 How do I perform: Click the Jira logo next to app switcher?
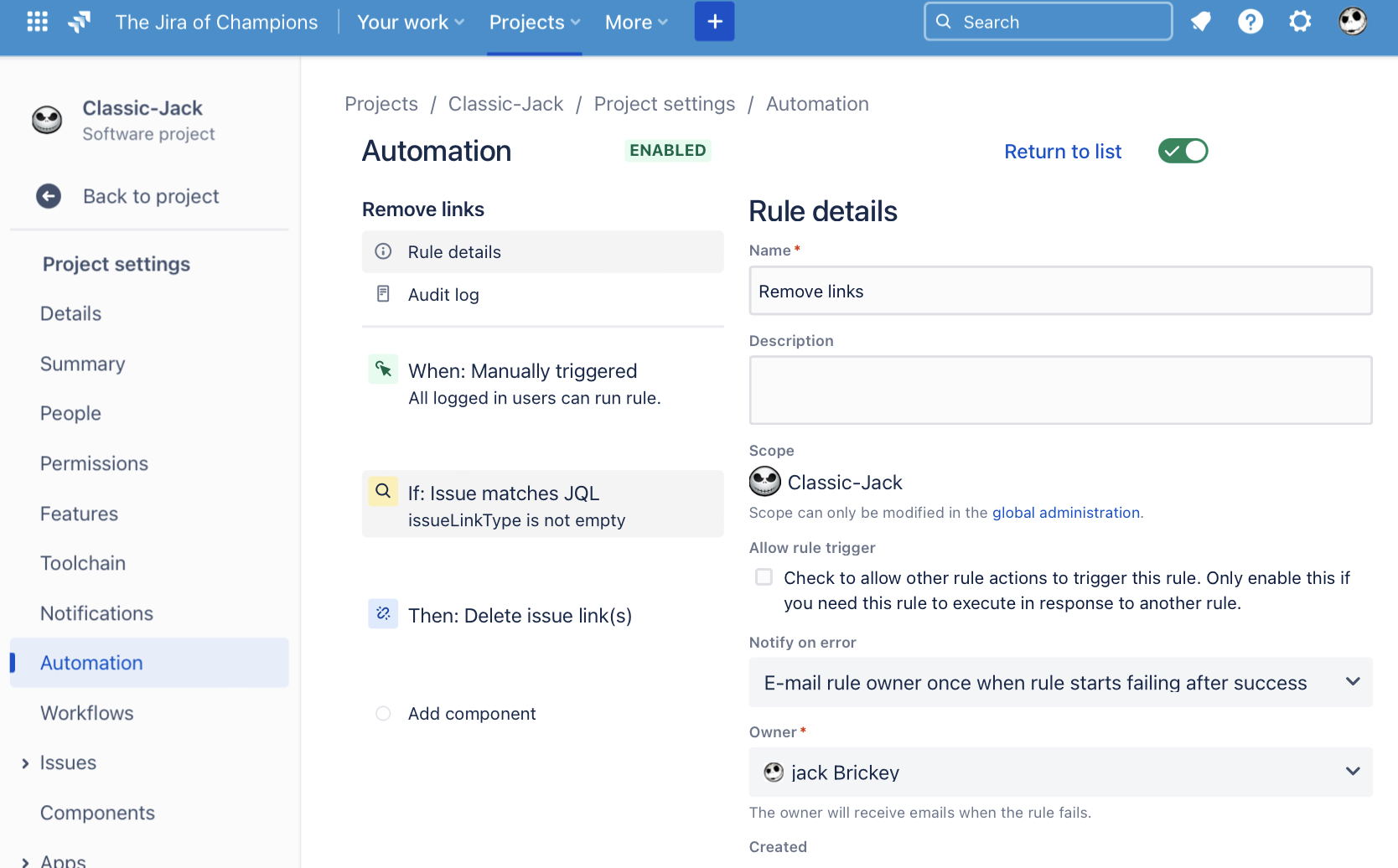(79, 21)
